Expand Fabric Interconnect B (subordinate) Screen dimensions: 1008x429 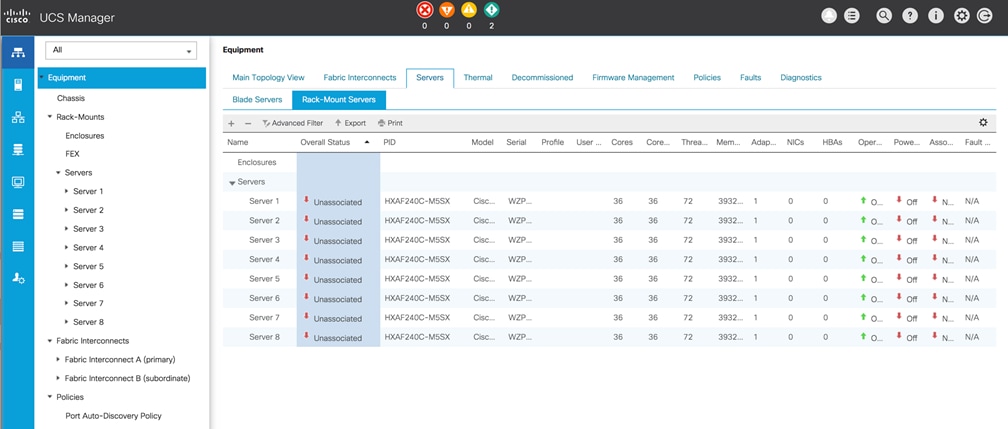[x=58, y=378]
